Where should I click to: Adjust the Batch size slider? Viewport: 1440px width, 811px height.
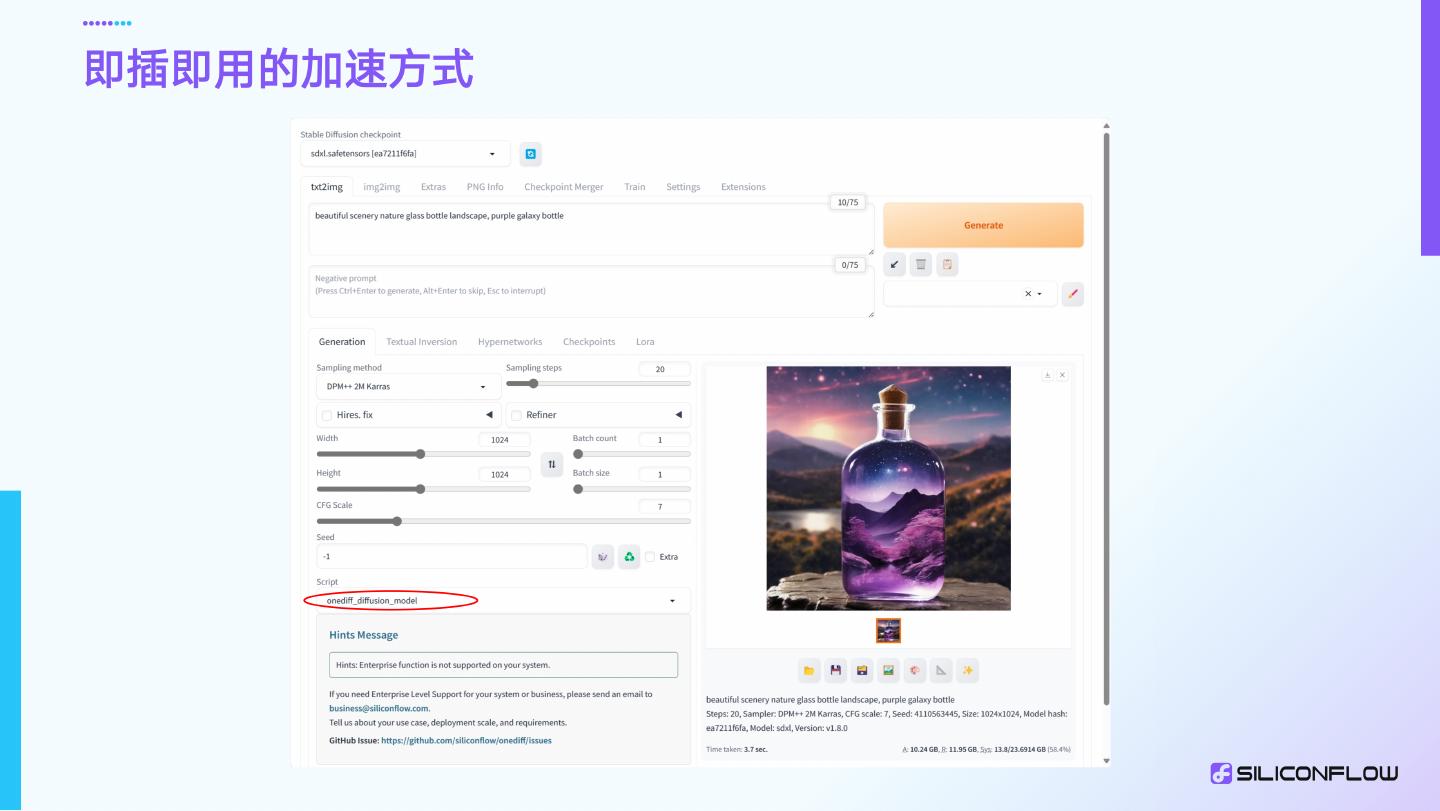click(631, 489)
